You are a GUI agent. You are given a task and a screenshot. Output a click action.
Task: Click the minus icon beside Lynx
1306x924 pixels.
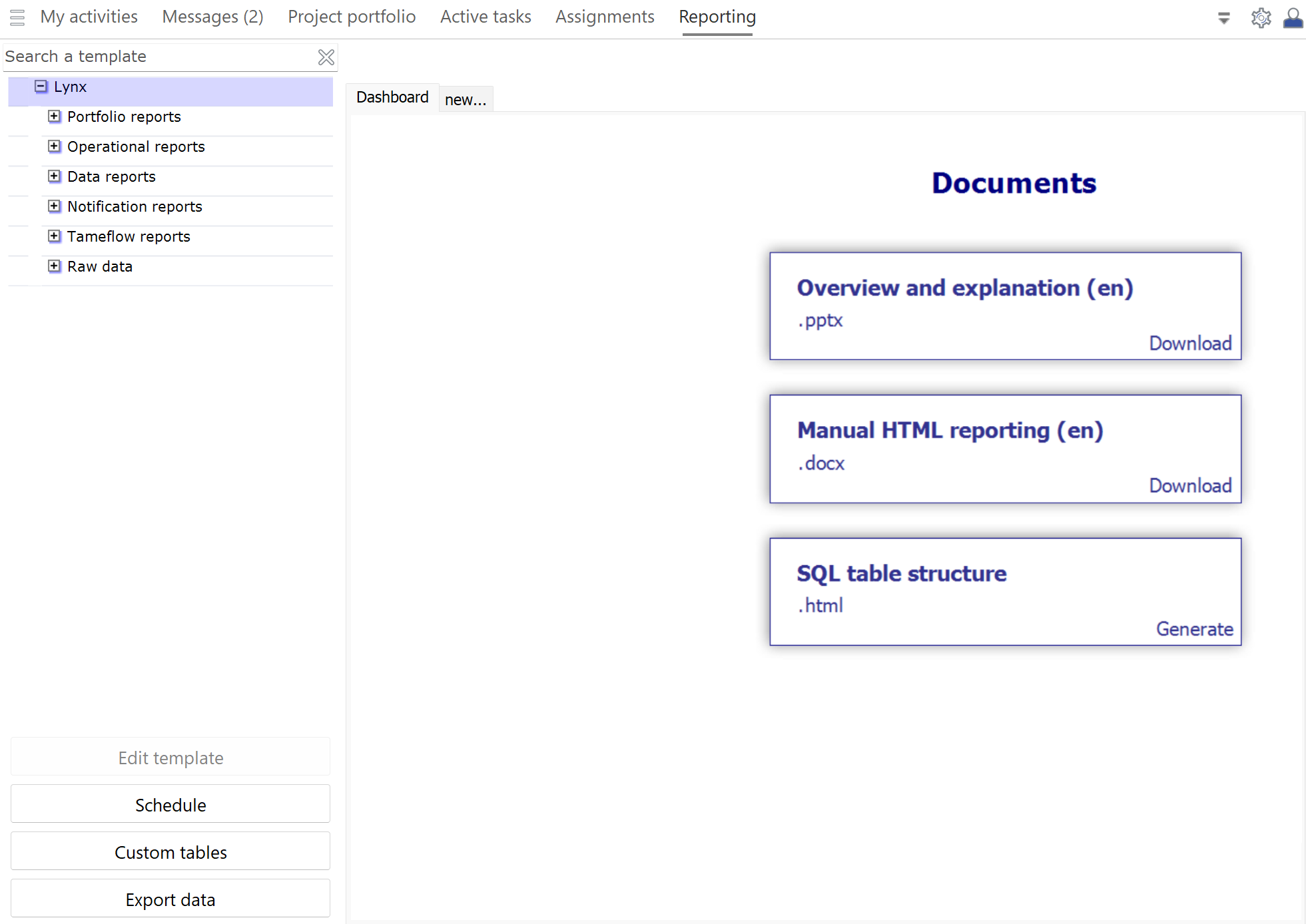pyautogui.click(x=41, y=87)
